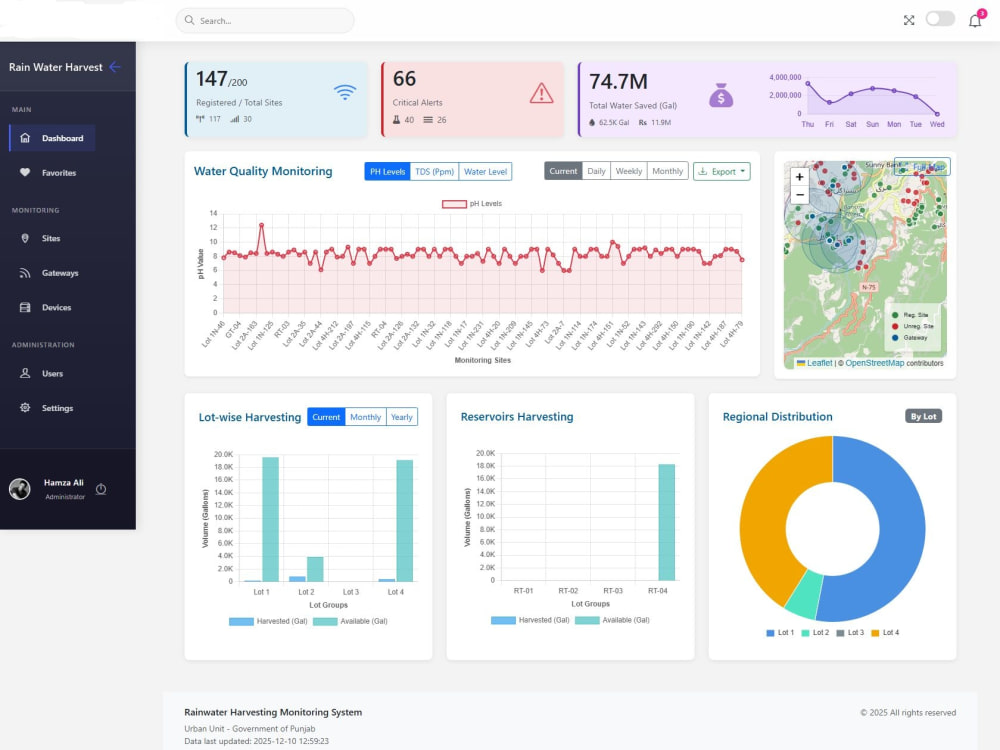Select TDS (Ppm) tab
Viewport: 1000px width, 750px height.
click(434, 172)
